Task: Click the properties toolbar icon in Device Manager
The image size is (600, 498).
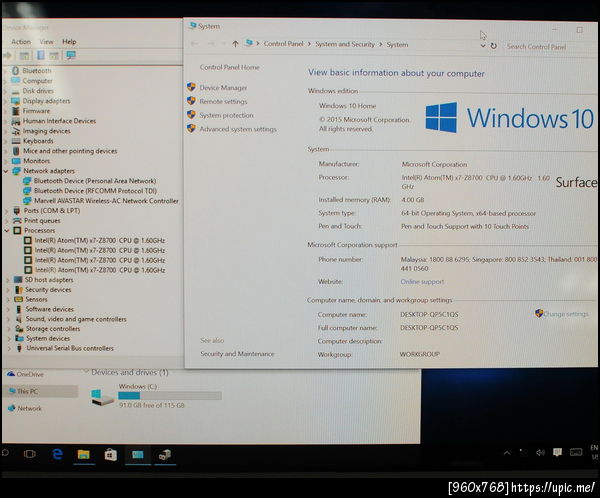Action: [x=41, y=56]
